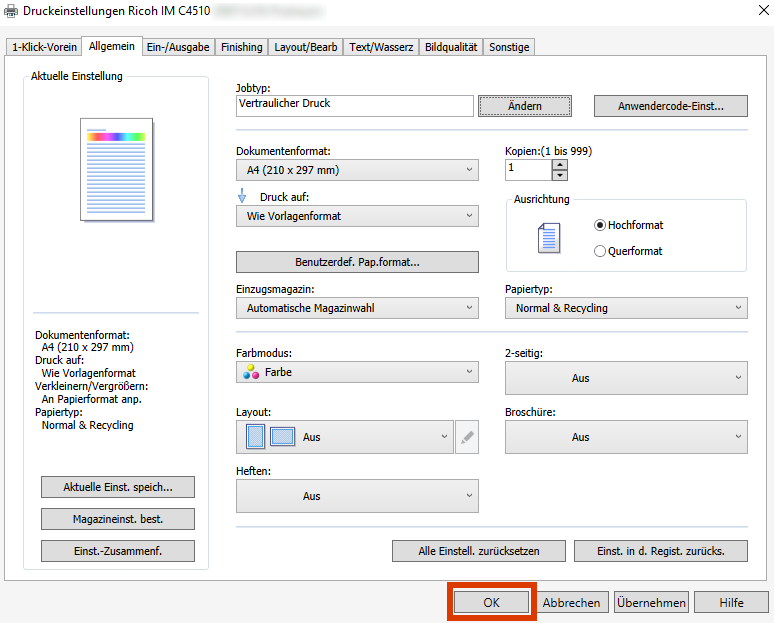Screen dimensions: 774x623
Task: Expand the Broschüre dropdown
Action: coord(626,437)
